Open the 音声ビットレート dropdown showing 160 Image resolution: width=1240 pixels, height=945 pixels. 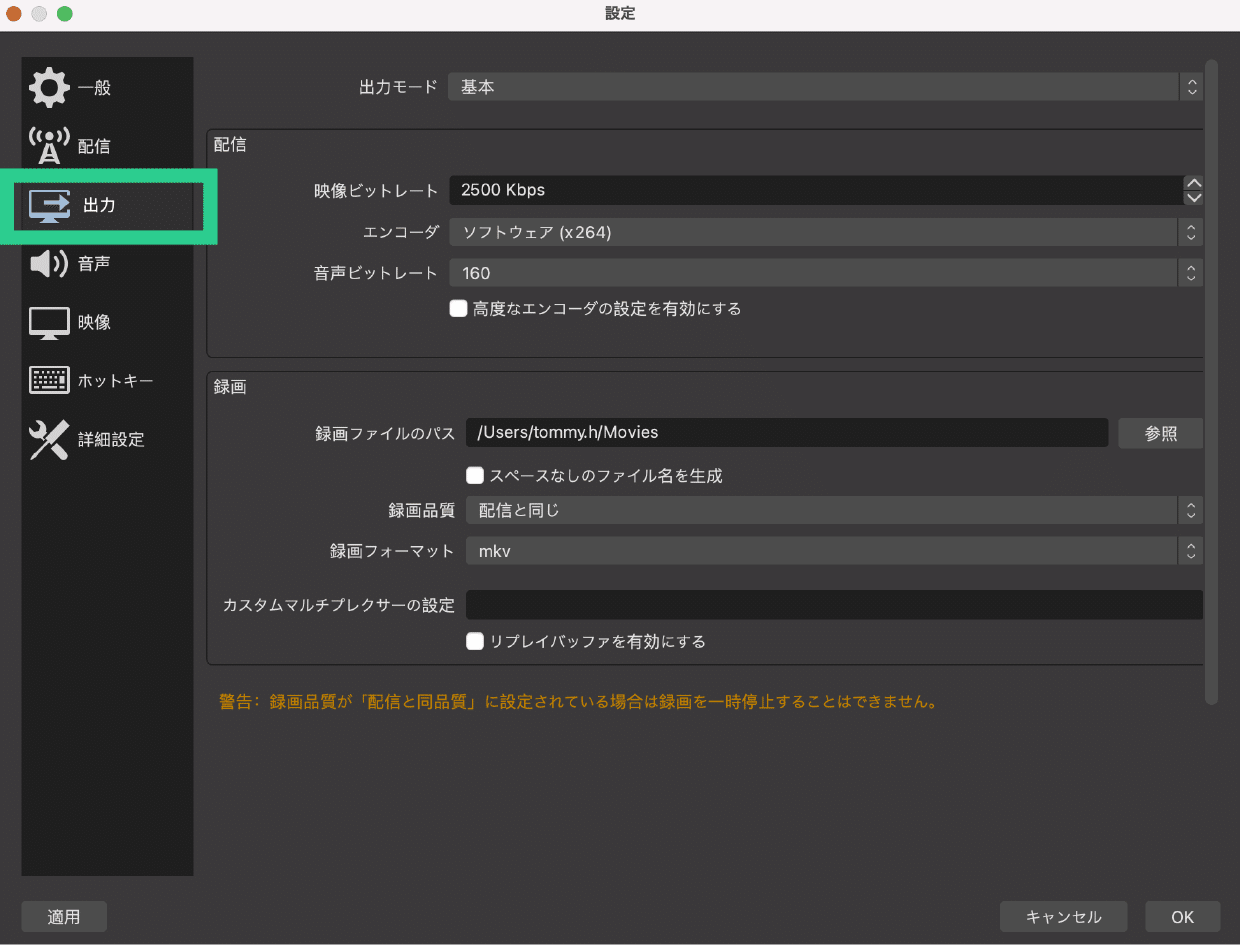pyautogui.click(x=825, y=272)
